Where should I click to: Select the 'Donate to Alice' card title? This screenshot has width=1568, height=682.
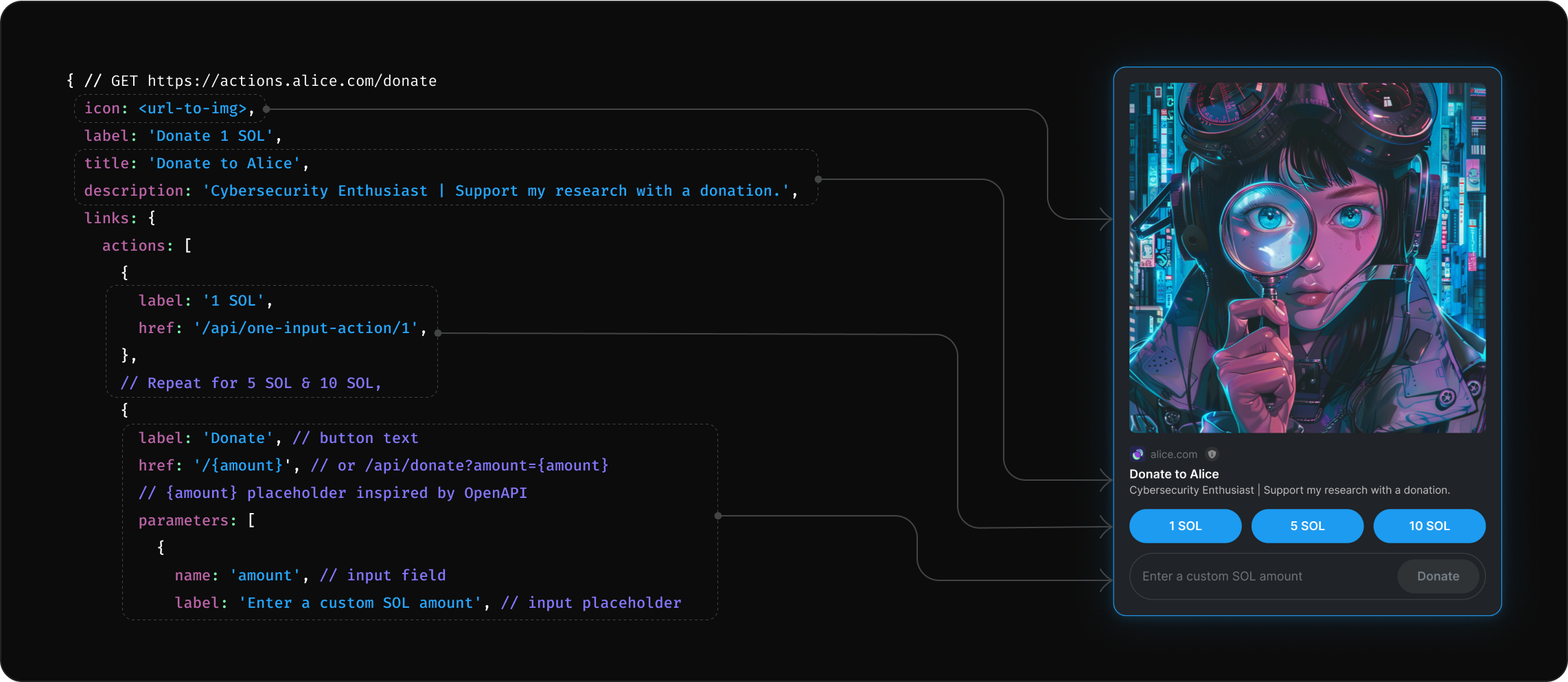(x=1175, y=474)
